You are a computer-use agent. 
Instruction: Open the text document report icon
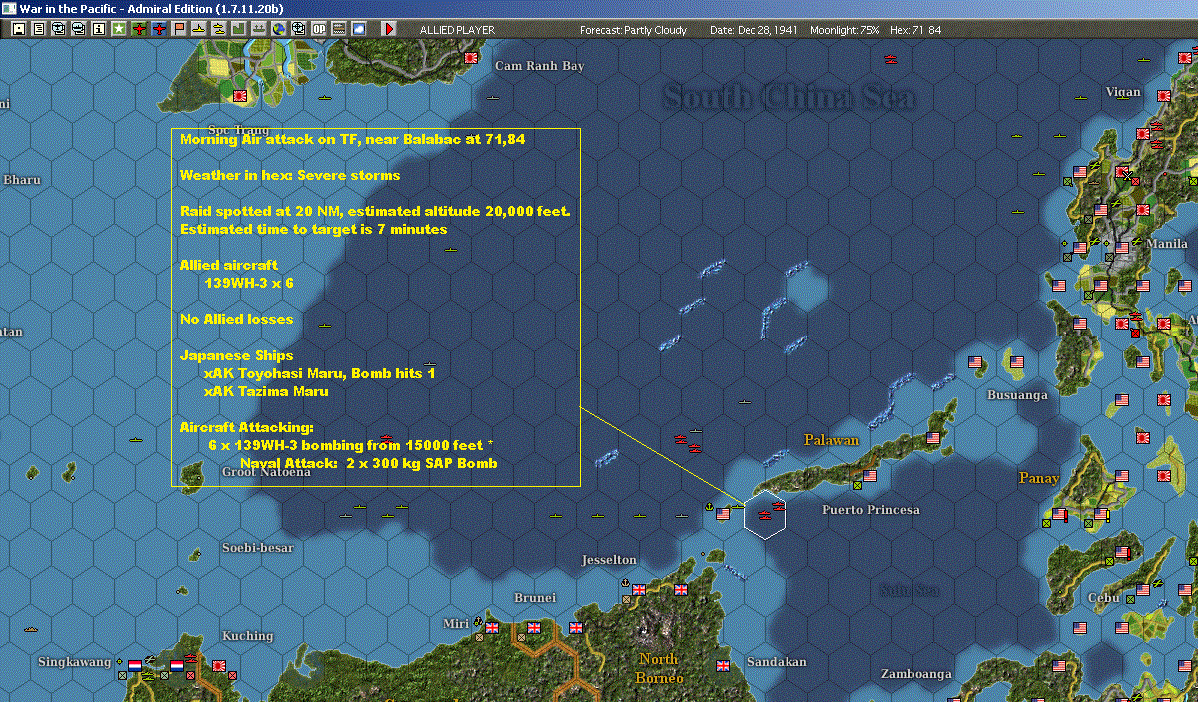(x=39, y=29)
